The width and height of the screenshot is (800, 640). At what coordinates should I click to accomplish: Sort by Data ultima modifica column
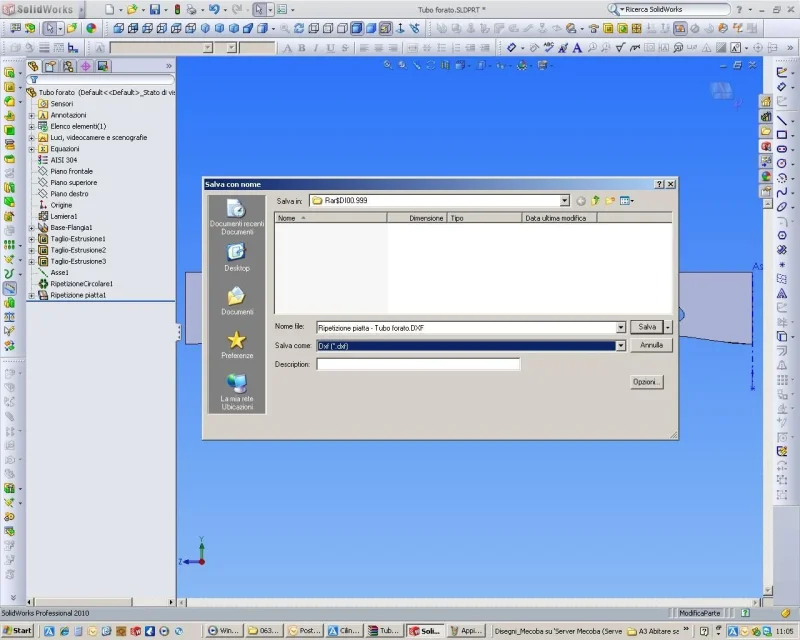(x=559, y=218)
